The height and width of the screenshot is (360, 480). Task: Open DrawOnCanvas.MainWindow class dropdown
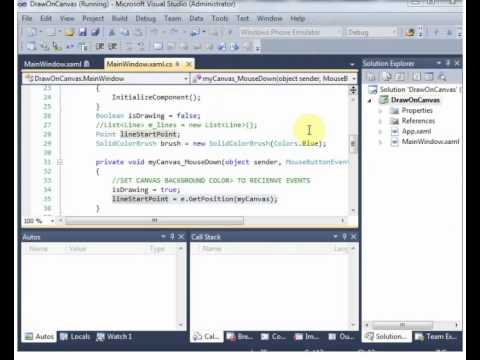[186, 79]
